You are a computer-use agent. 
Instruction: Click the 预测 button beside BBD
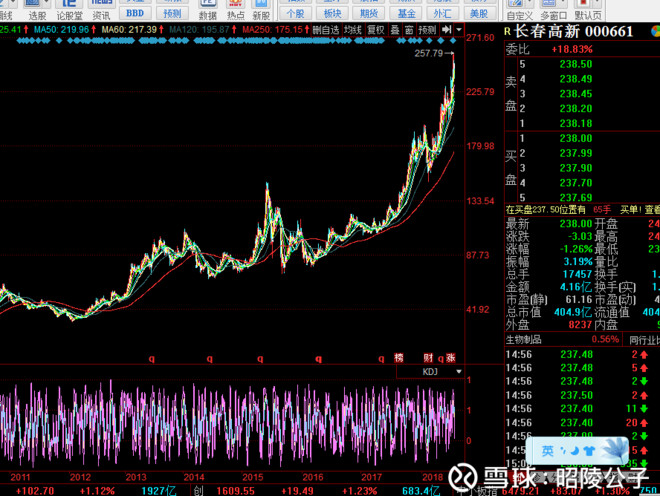172,13
